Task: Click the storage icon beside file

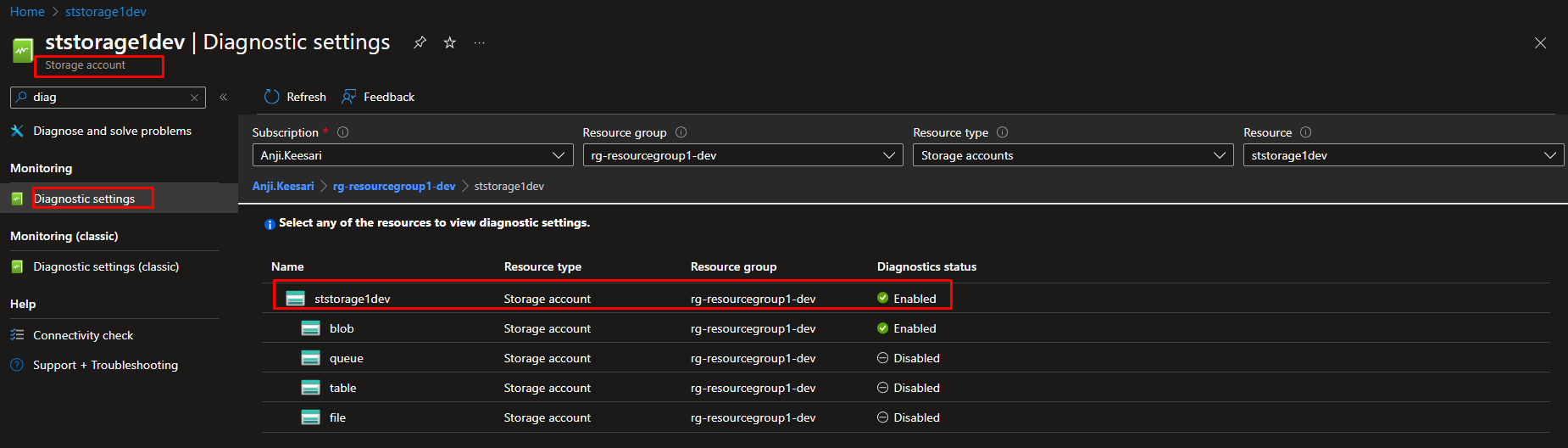Action: point(311,417)
